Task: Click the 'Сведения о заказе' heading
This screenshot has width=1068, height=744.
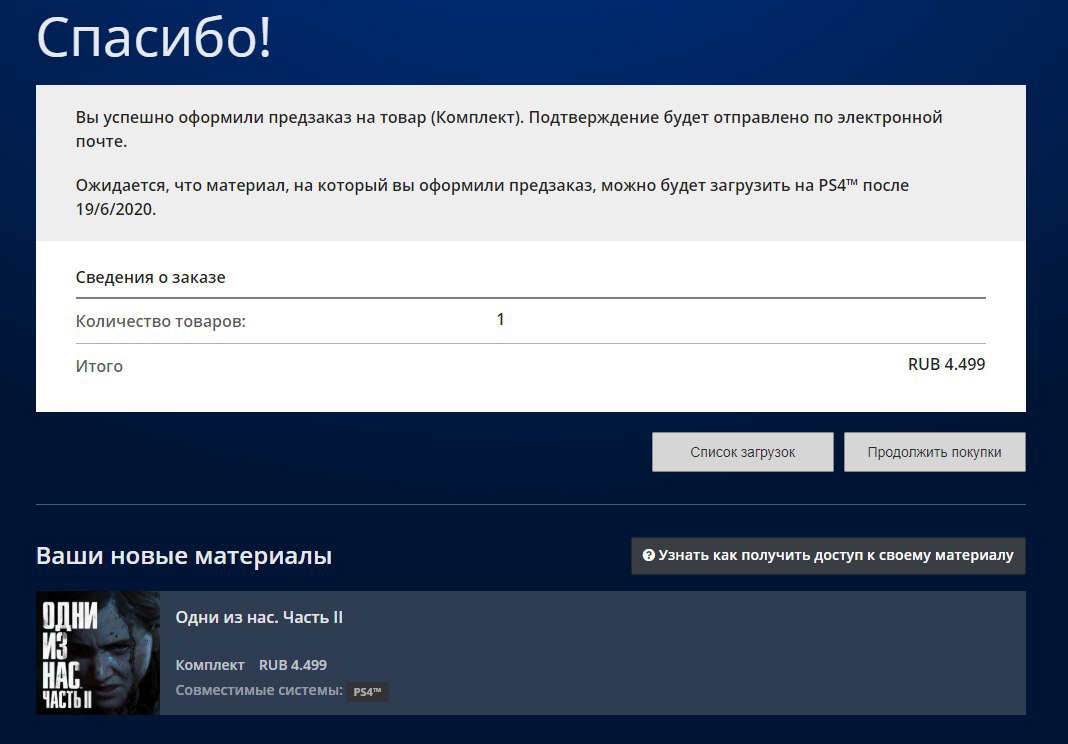Action: pos(150,277)
